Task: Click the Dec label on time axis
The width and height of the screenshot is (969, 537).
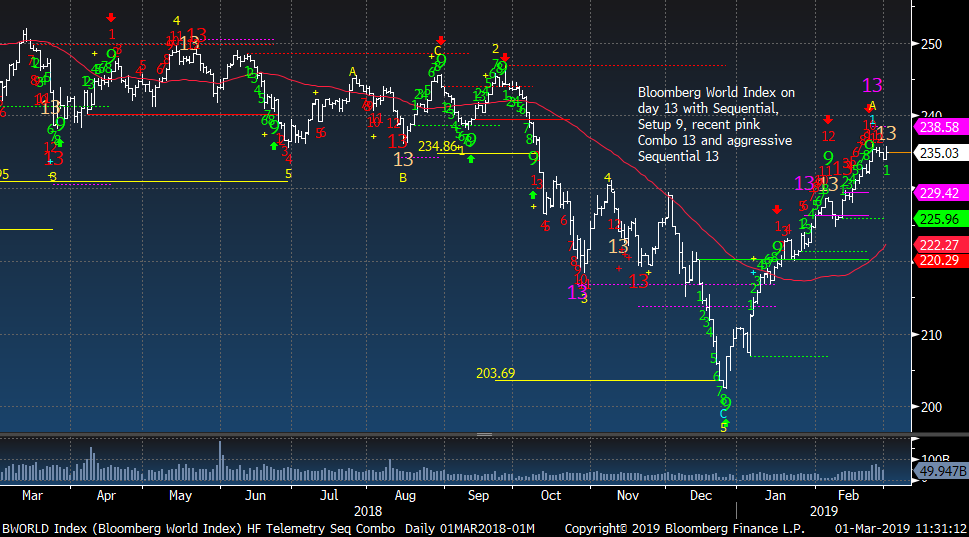Action: [701, 496]
